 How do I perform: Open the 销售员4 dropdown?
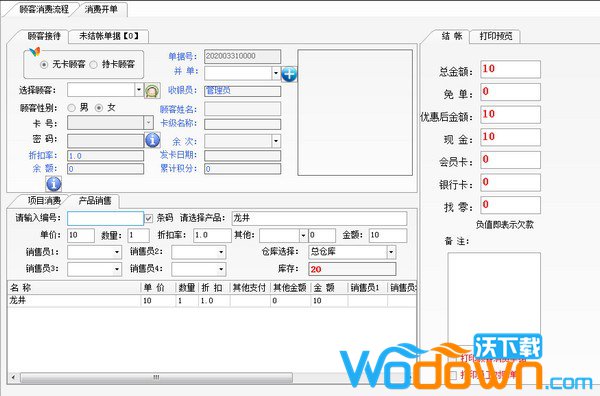pyautogui.click(x=221, y=269)
